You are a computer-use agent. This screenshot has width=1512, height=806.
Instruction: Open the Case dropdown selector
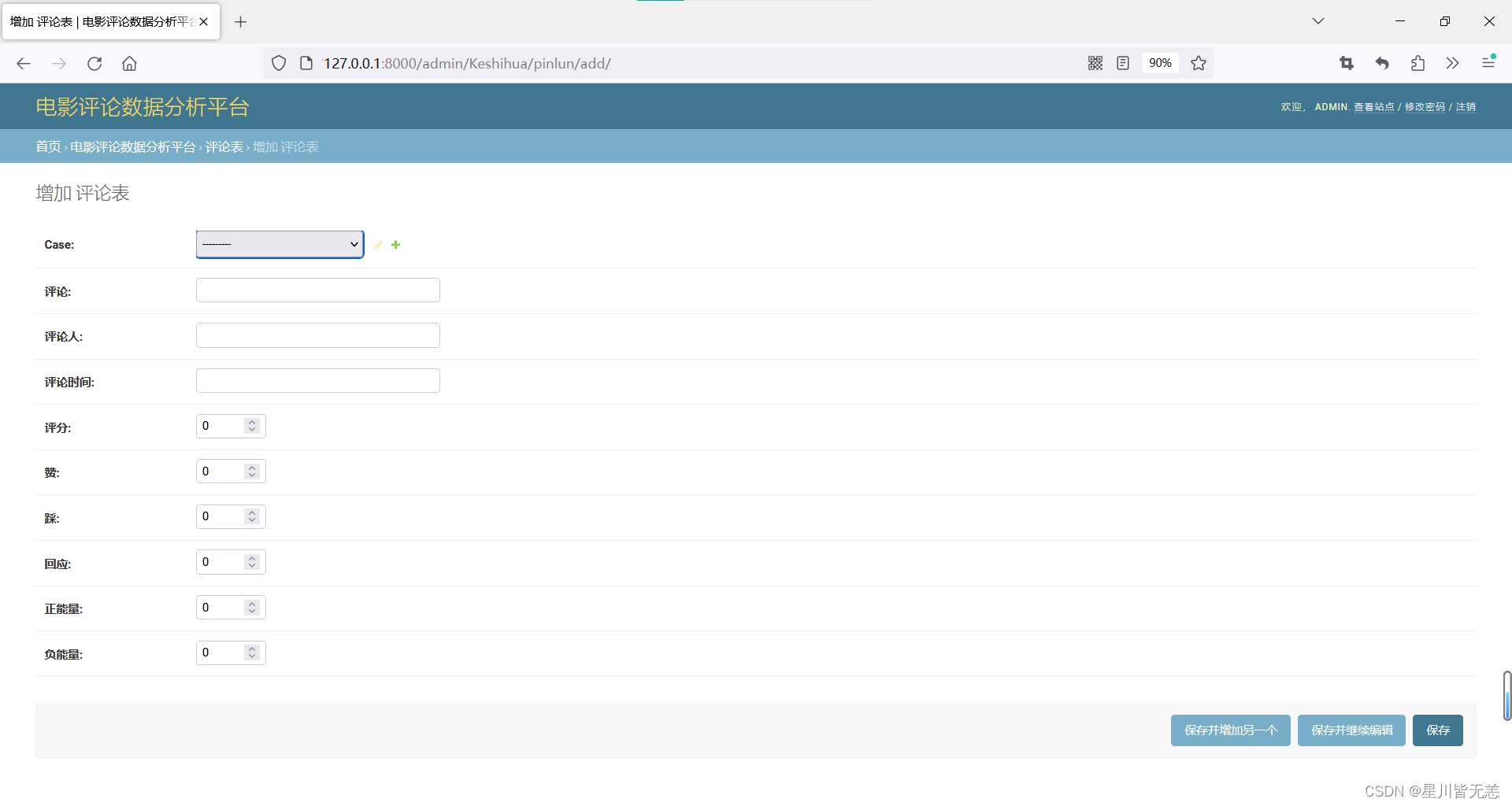280,245
